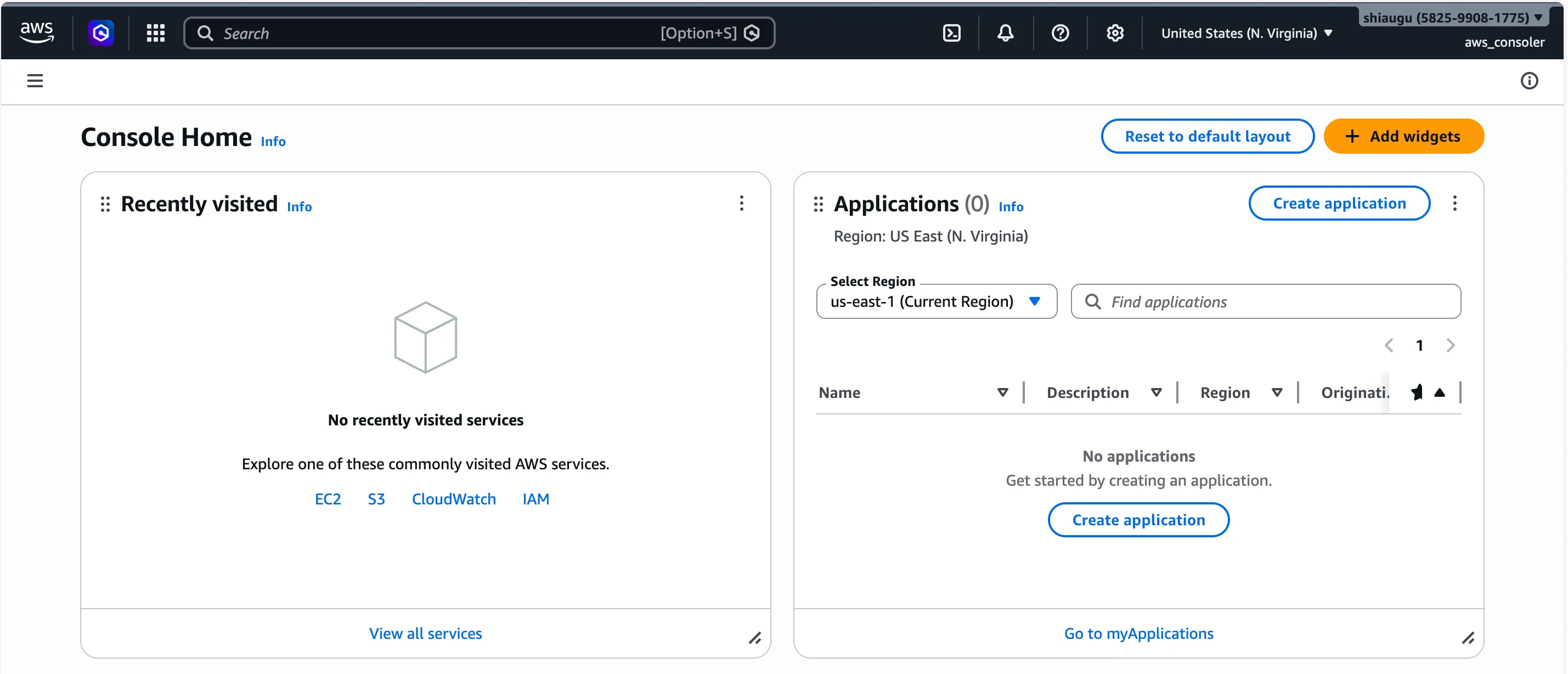Screen dimensions: 1568x674
Task: Open the EC2 service link
Action: [328, 499]
